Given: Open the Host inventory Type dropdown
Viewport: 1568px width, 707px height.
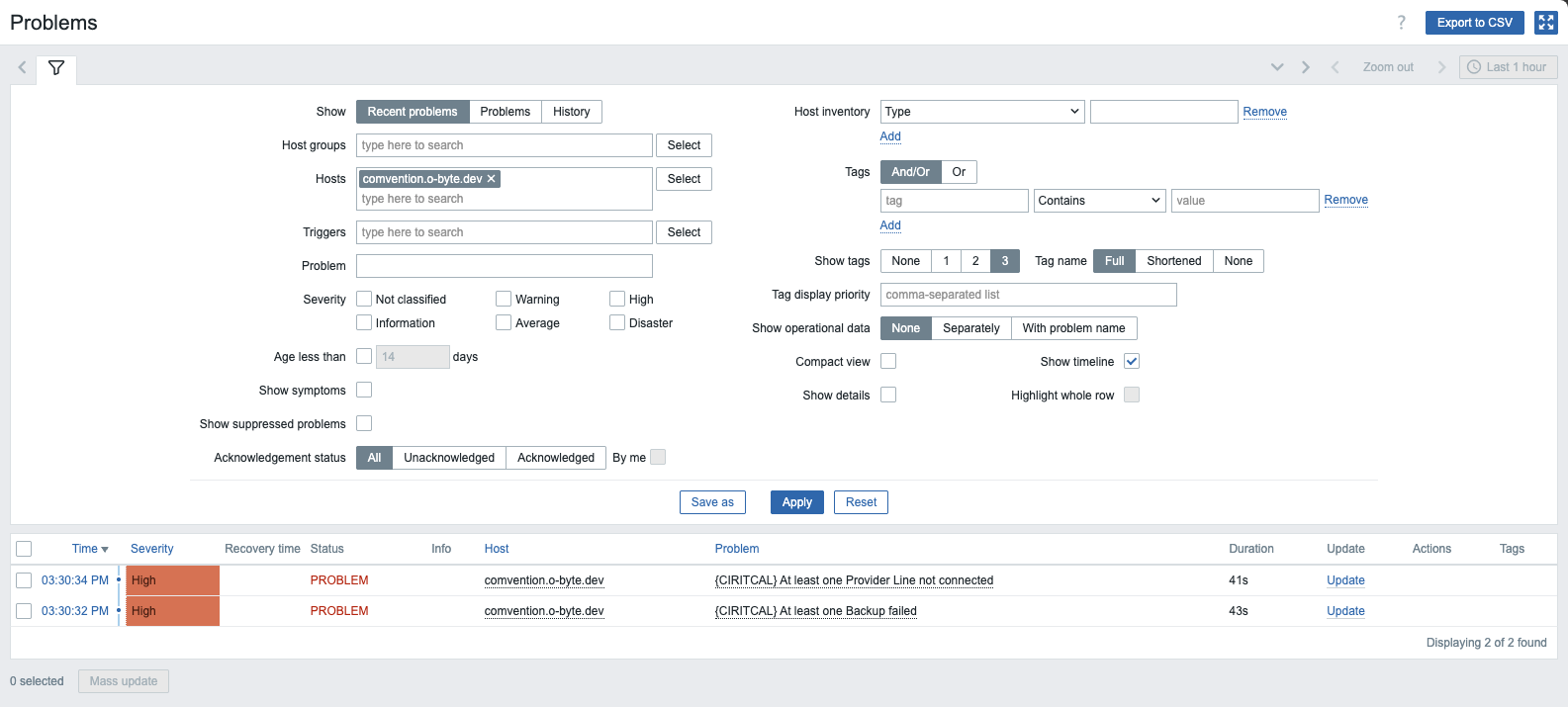Looking at the screenshot, I should pyautogui.click(x=981, y=112).
